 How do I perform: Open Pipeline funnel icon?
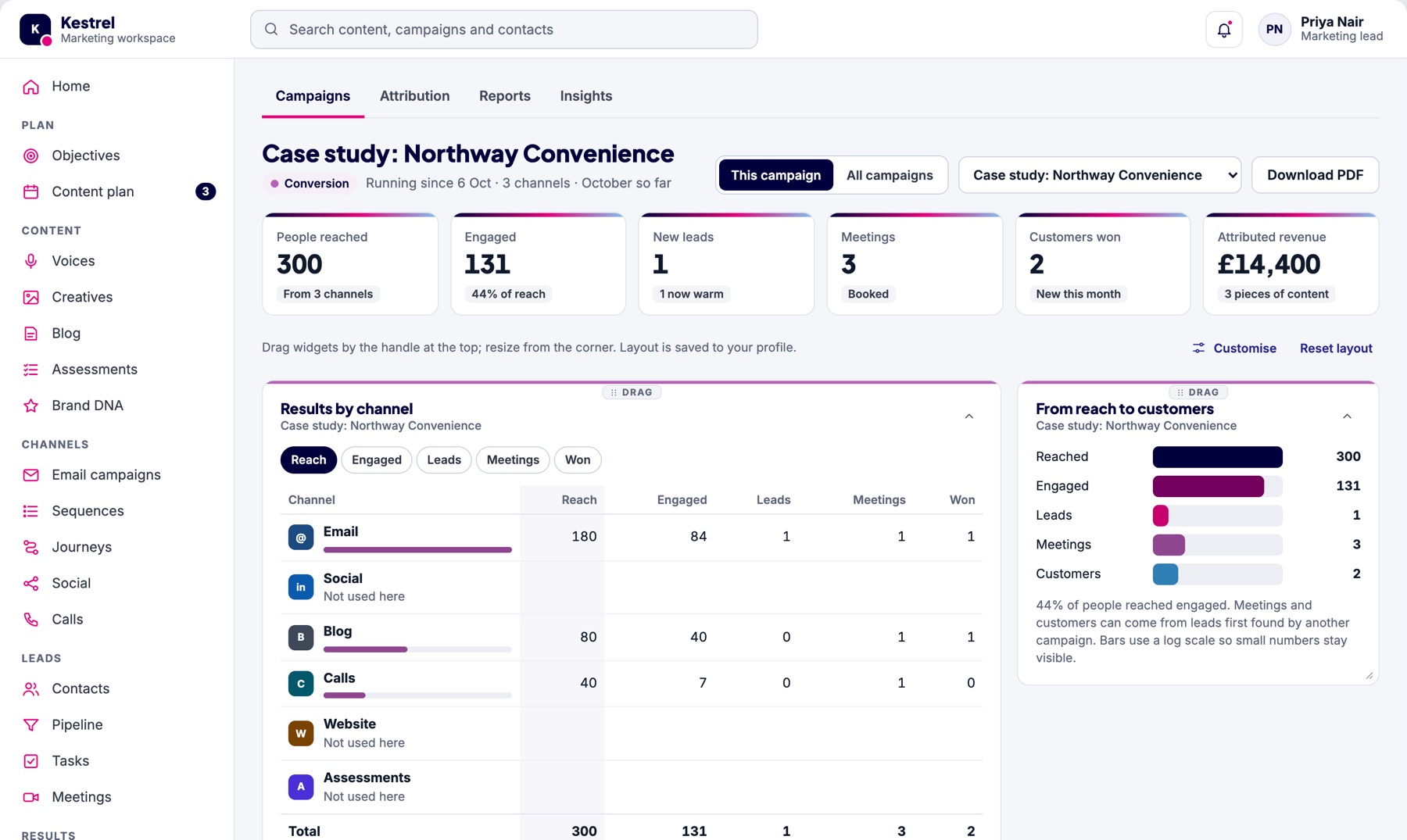[x=31, y=725]
